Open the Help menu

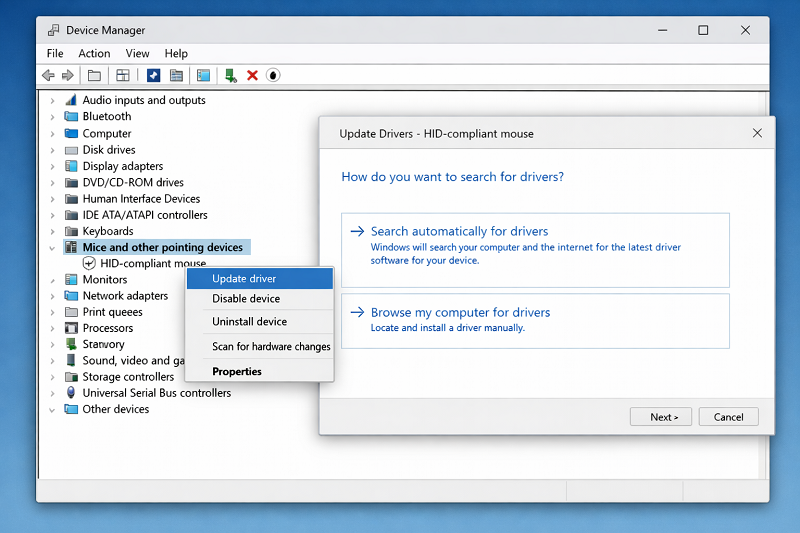click(x=176, y=54)
